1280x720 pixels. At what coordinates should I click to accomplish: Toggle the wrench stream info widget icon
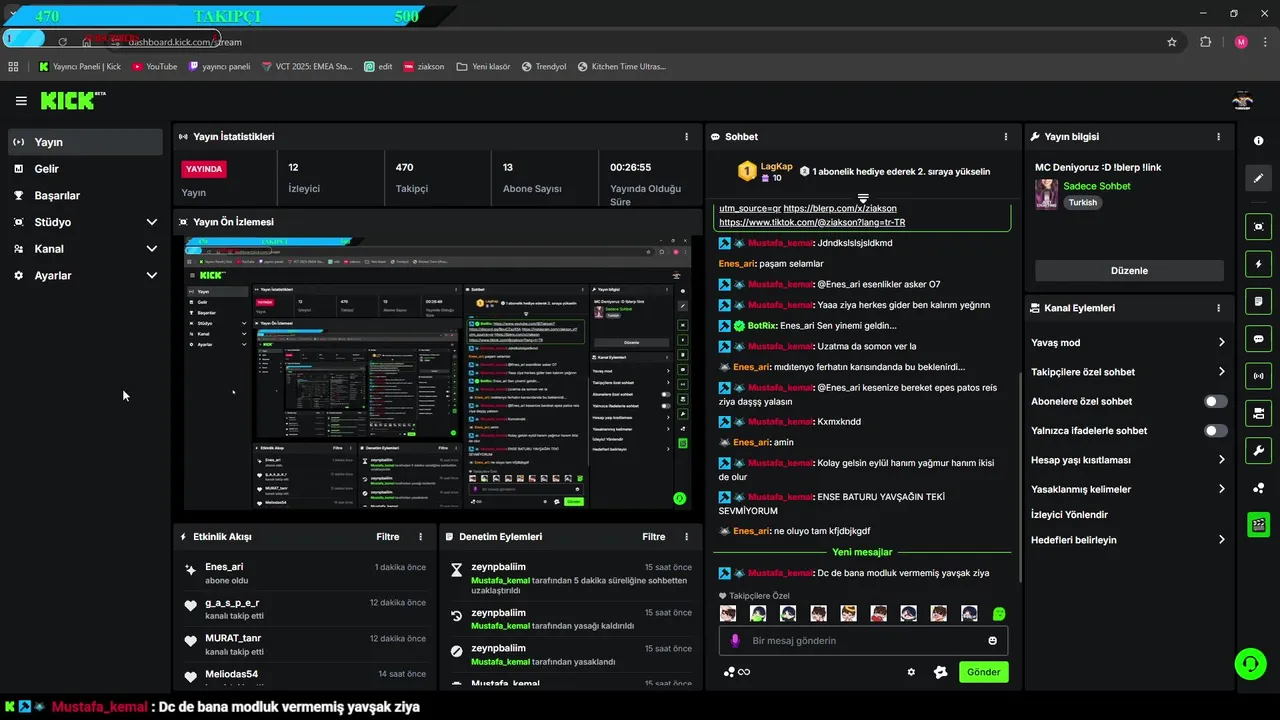click(1259, 450)
